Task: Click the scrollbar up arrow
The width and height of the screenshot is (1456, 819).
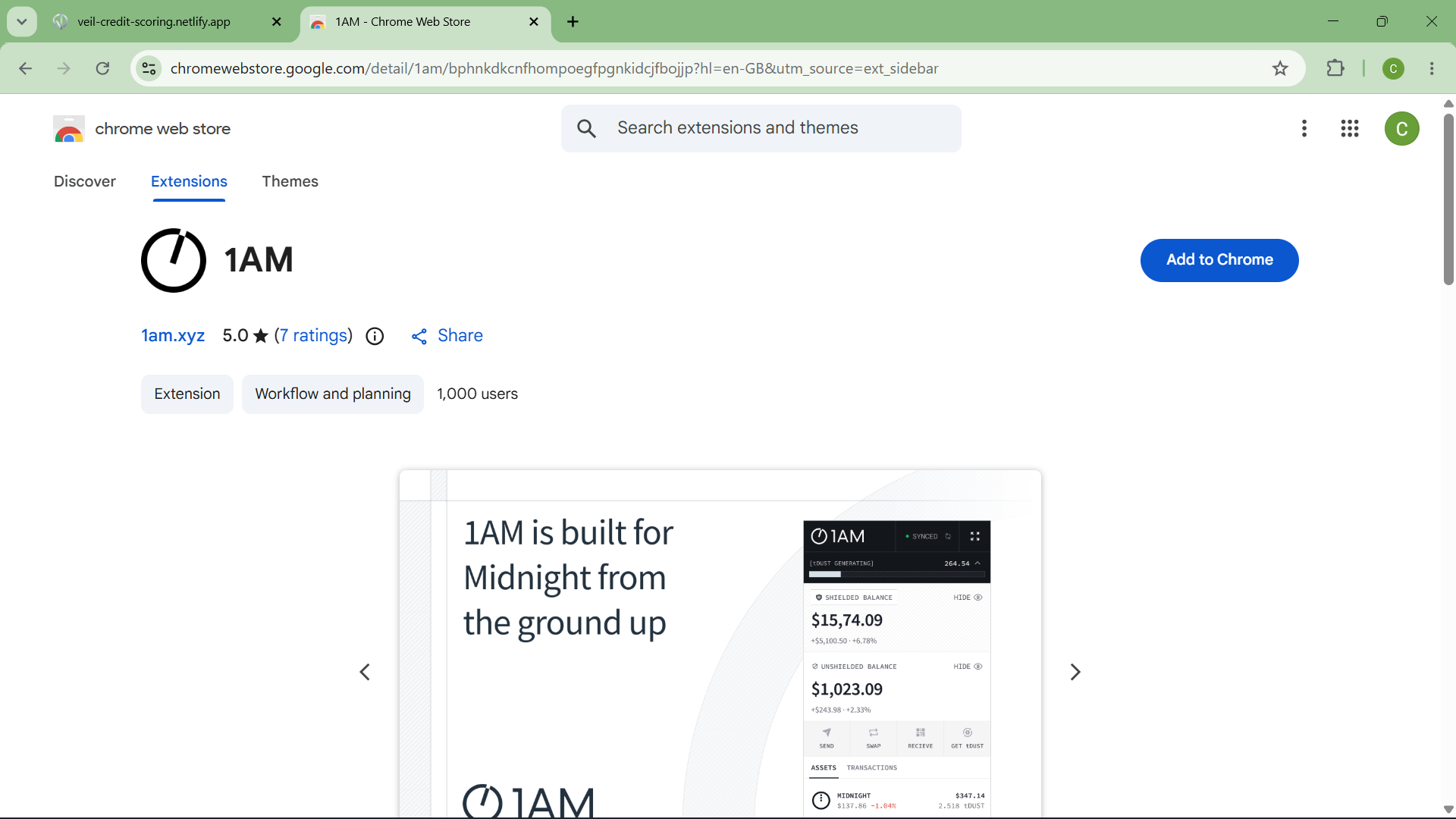Action: (x=1448, y=104)
